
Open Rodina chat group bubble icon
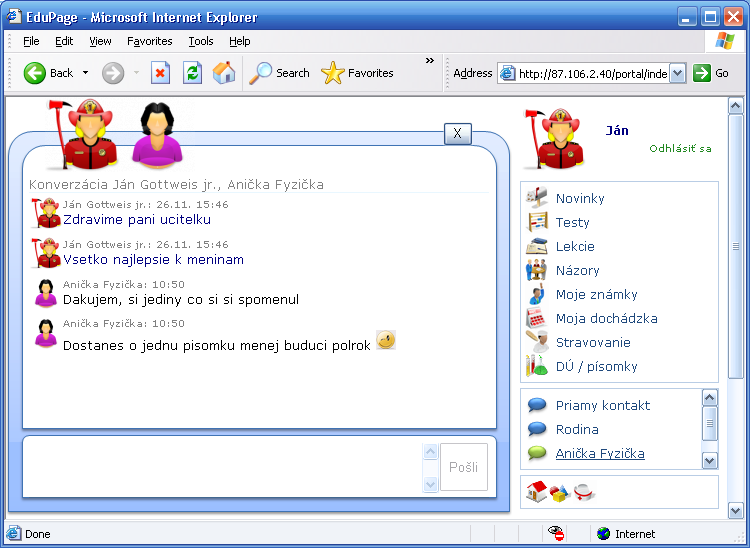pos(537,429)
